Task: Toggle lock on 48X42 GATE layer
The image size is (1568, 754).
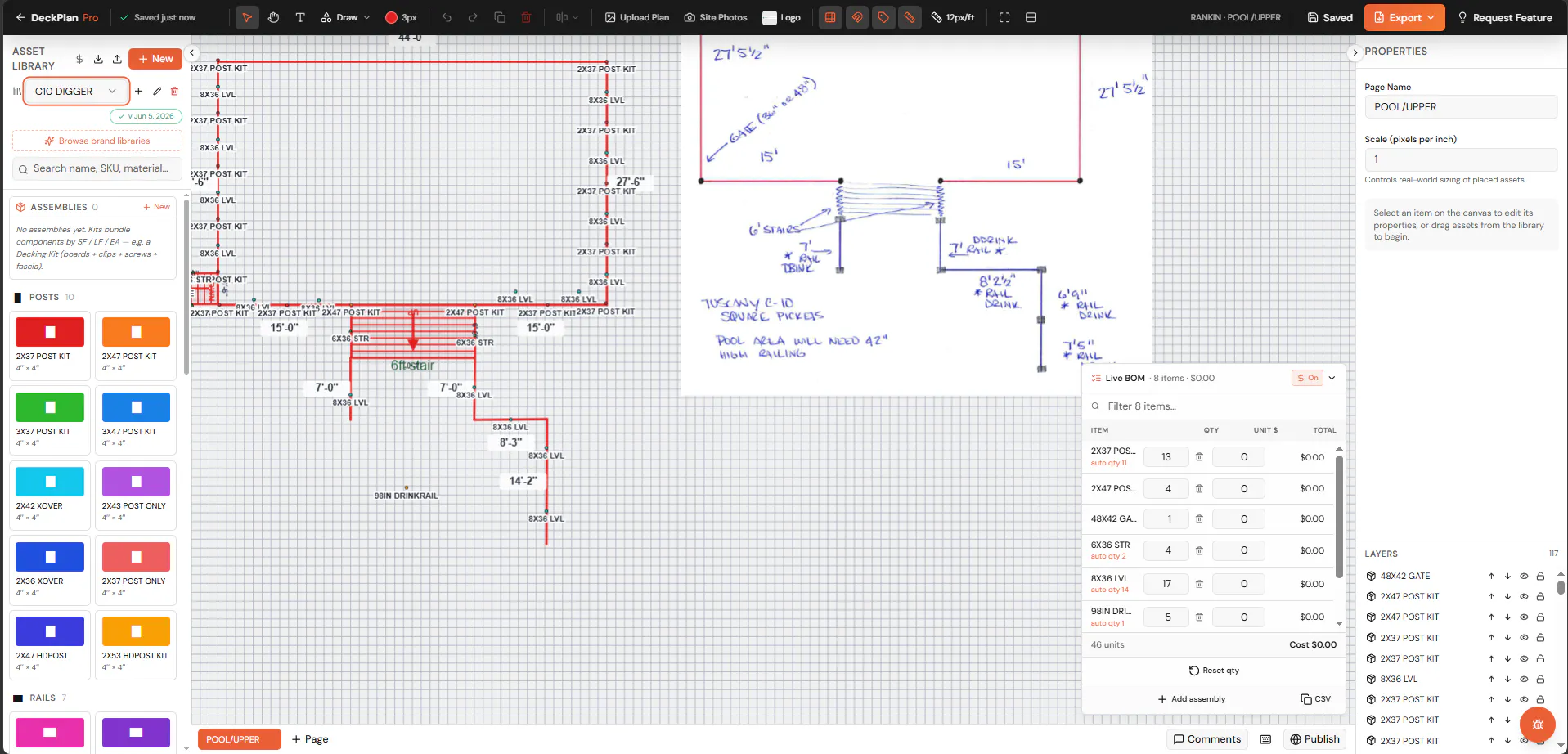Action: pyautogui.click(x=1540, y=577)
